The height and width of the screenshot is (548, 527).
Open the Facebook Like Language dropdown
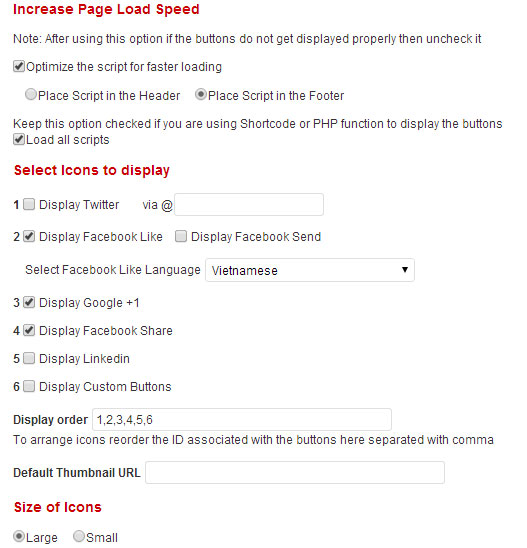(310, 270)
